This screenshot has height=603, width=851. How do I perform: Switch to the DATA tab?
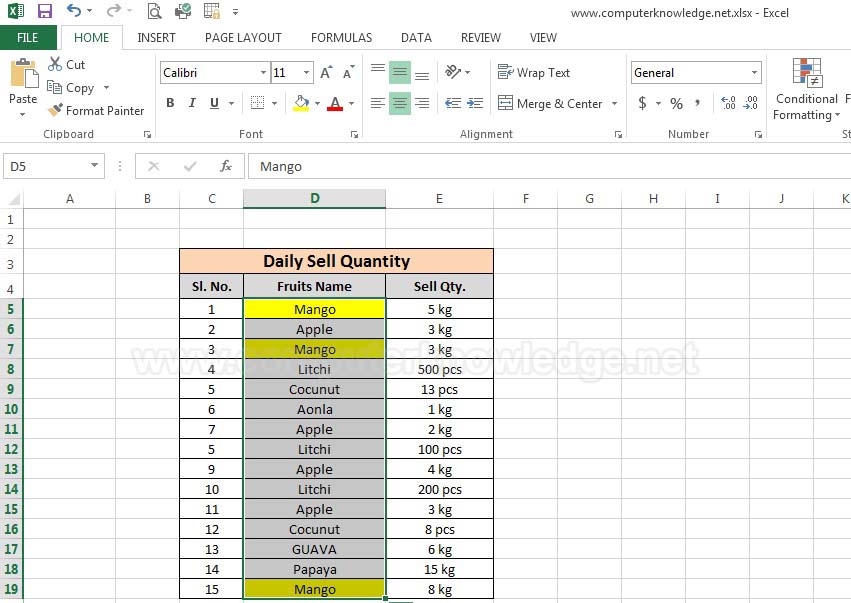(416, 37)
